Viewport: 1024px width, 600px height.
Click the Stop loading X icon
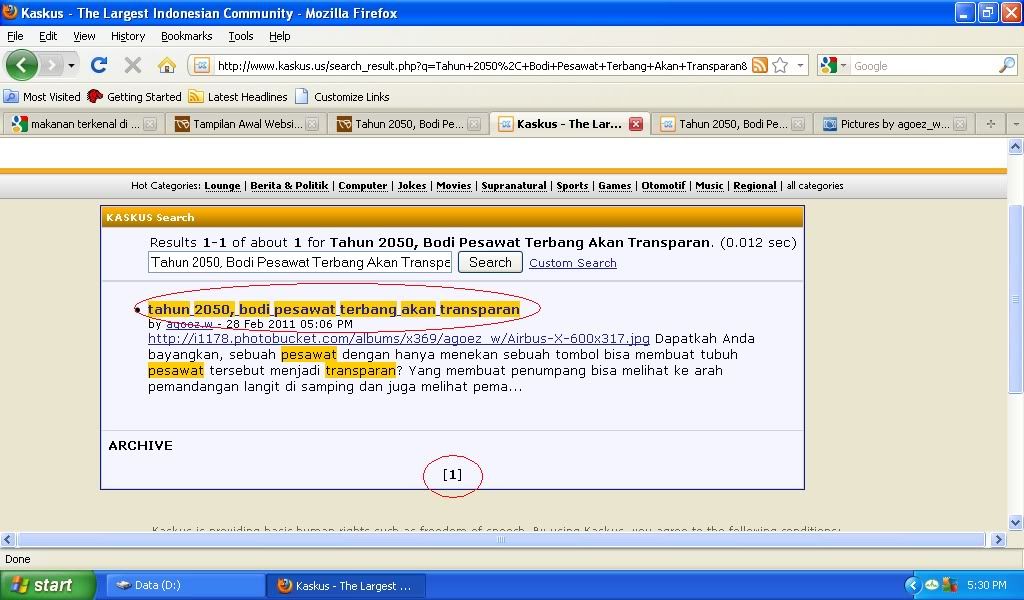click(133, 65)
